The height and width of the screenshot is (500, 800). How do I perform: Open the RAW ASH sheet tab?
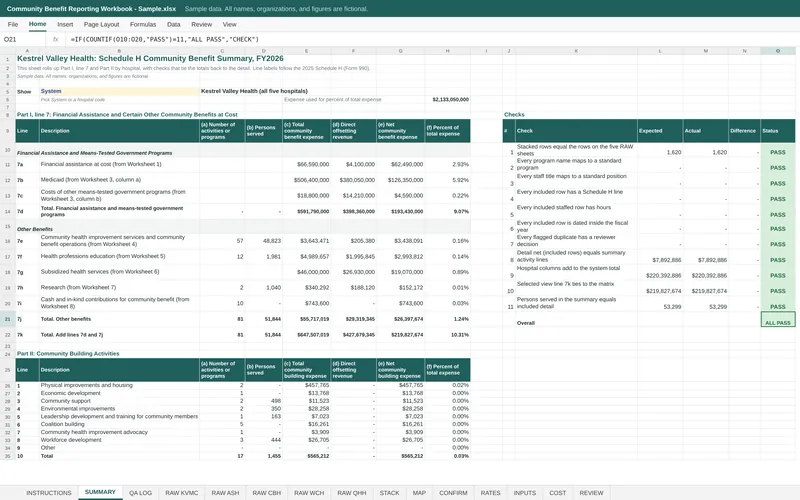click(226, 493)
